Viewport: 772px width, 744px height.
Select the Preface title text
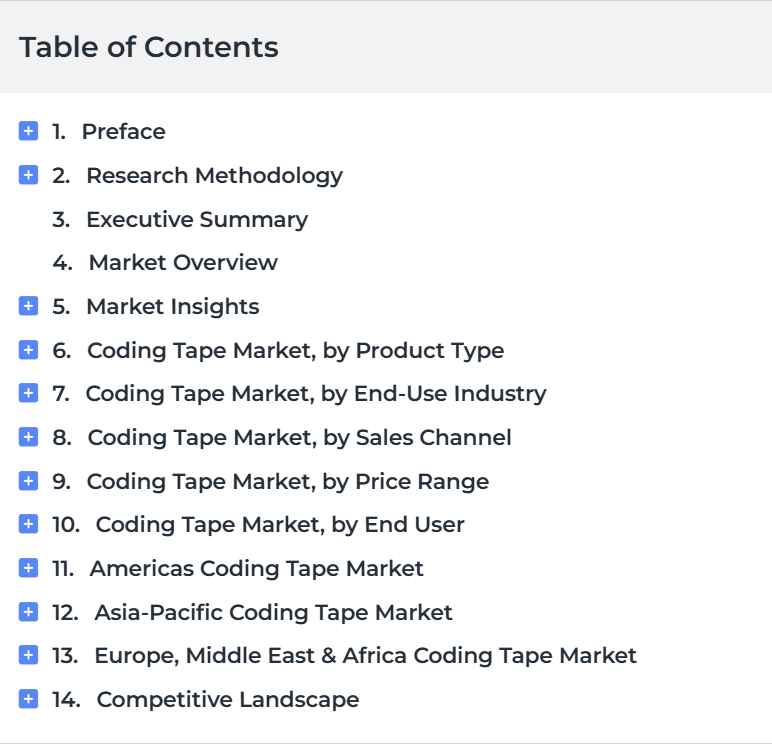point(124,131)
